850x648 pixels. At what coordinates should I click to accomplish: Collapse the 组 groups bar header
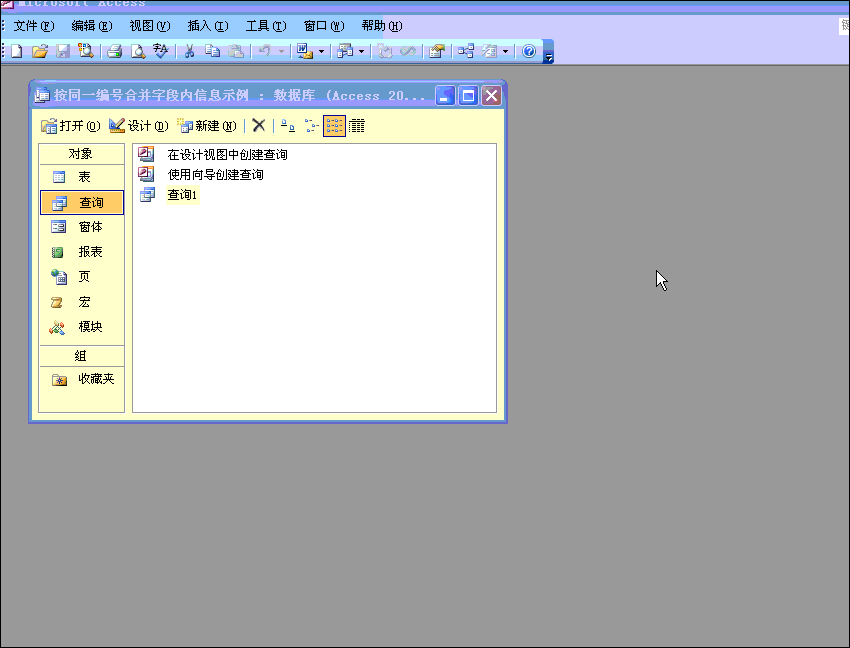point(81,356)
